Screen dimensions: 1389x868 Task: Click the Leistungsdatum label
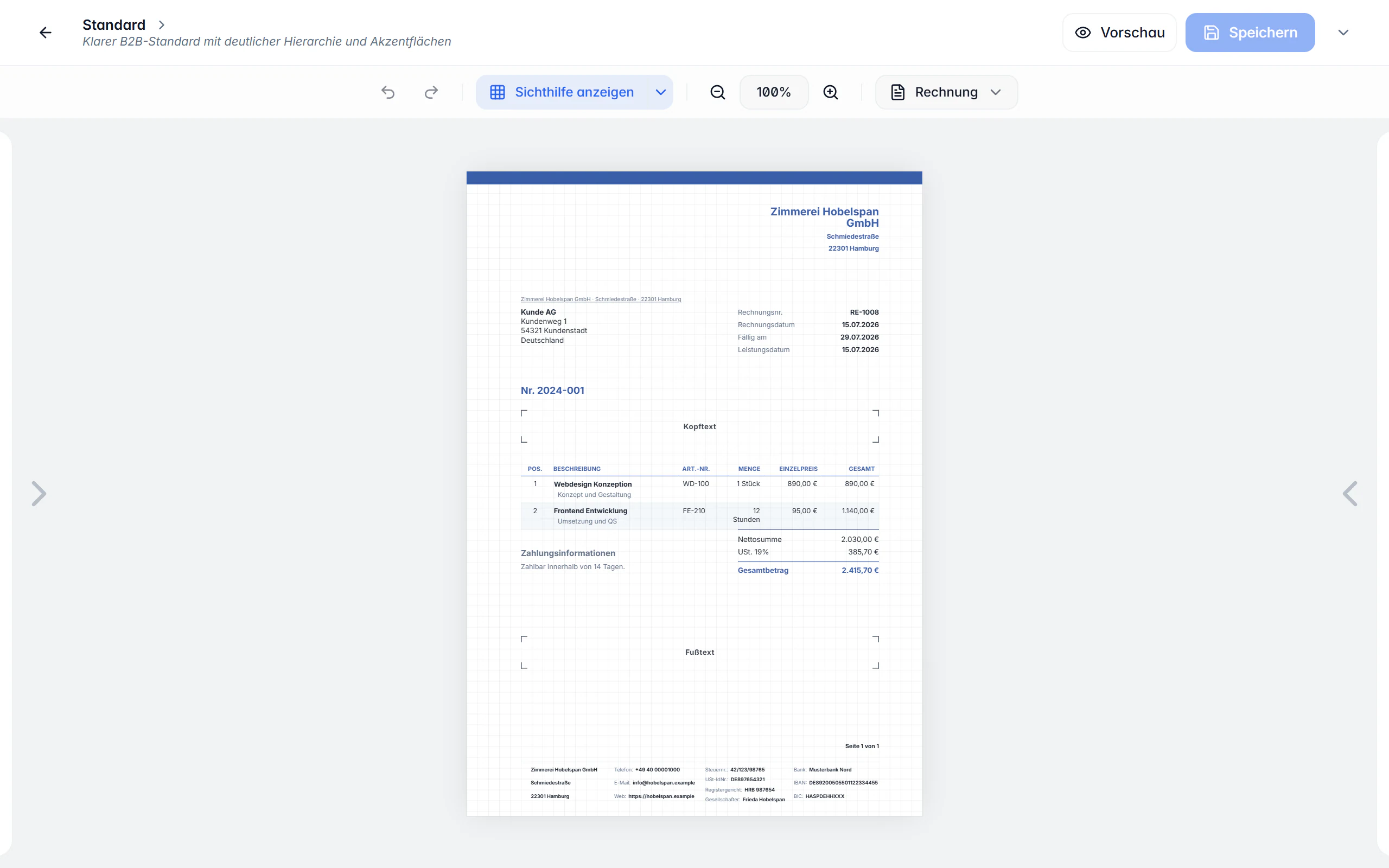point(763,349)
